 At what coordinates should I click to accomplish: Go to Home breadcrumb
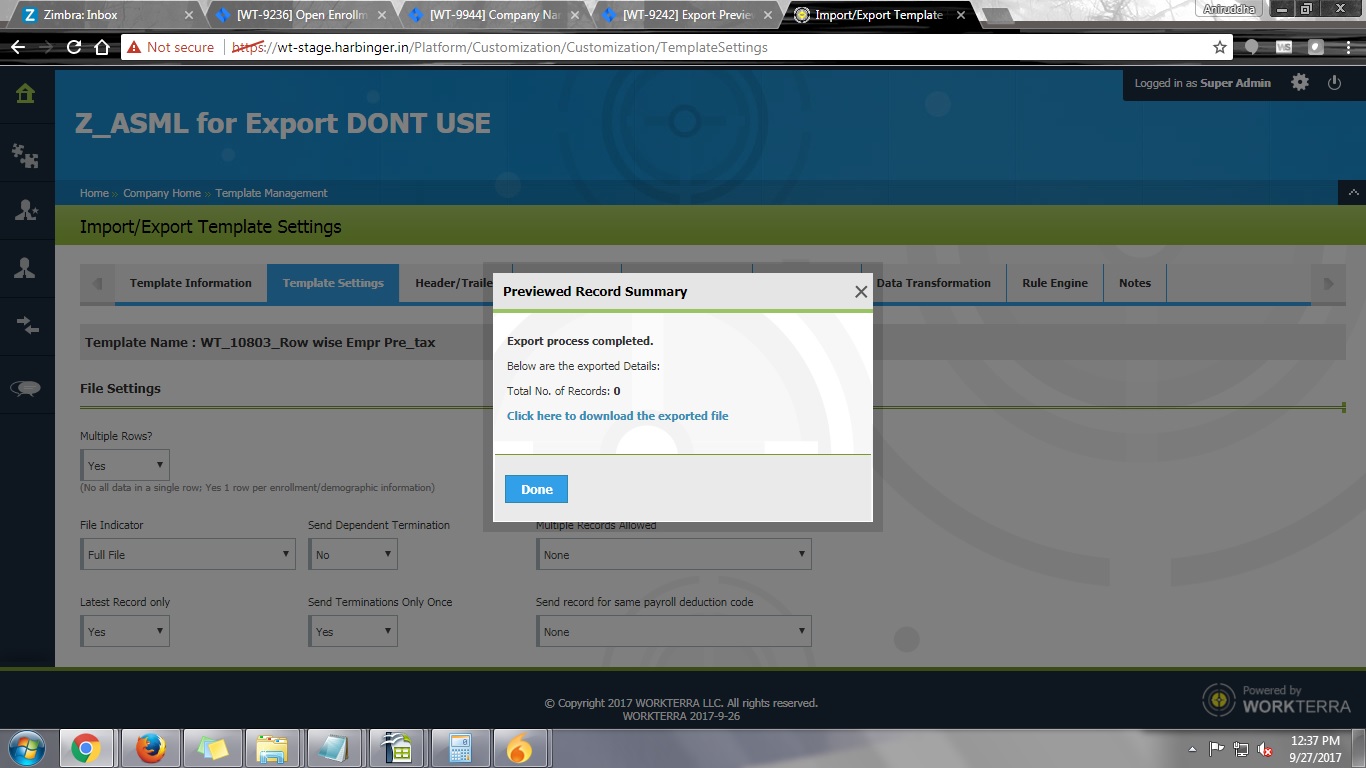pyautogui.click(x=94, y=193)
